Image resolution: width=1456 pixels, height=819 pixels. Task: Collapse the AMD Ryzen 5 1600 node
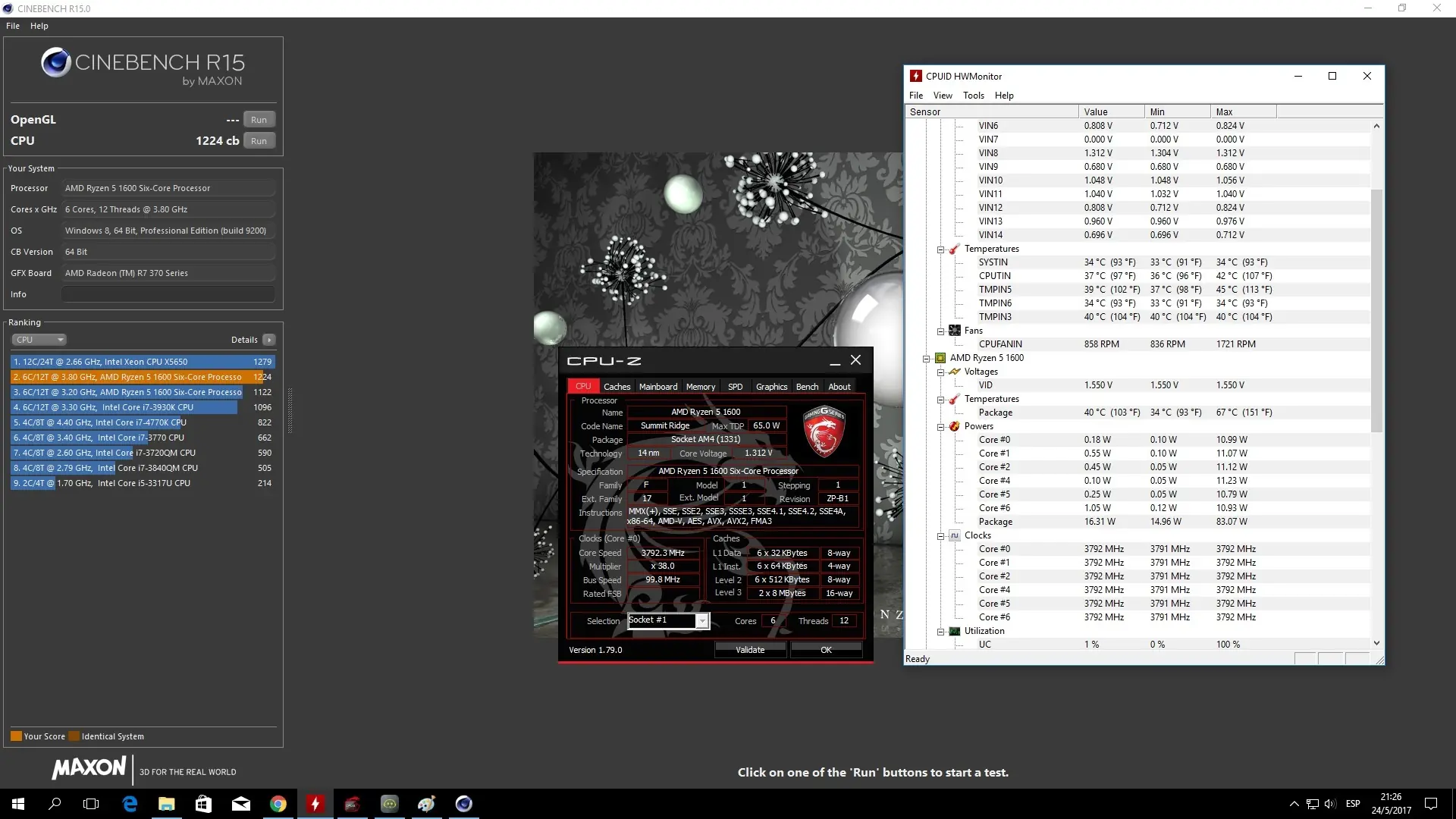click(x=926, y=359)
